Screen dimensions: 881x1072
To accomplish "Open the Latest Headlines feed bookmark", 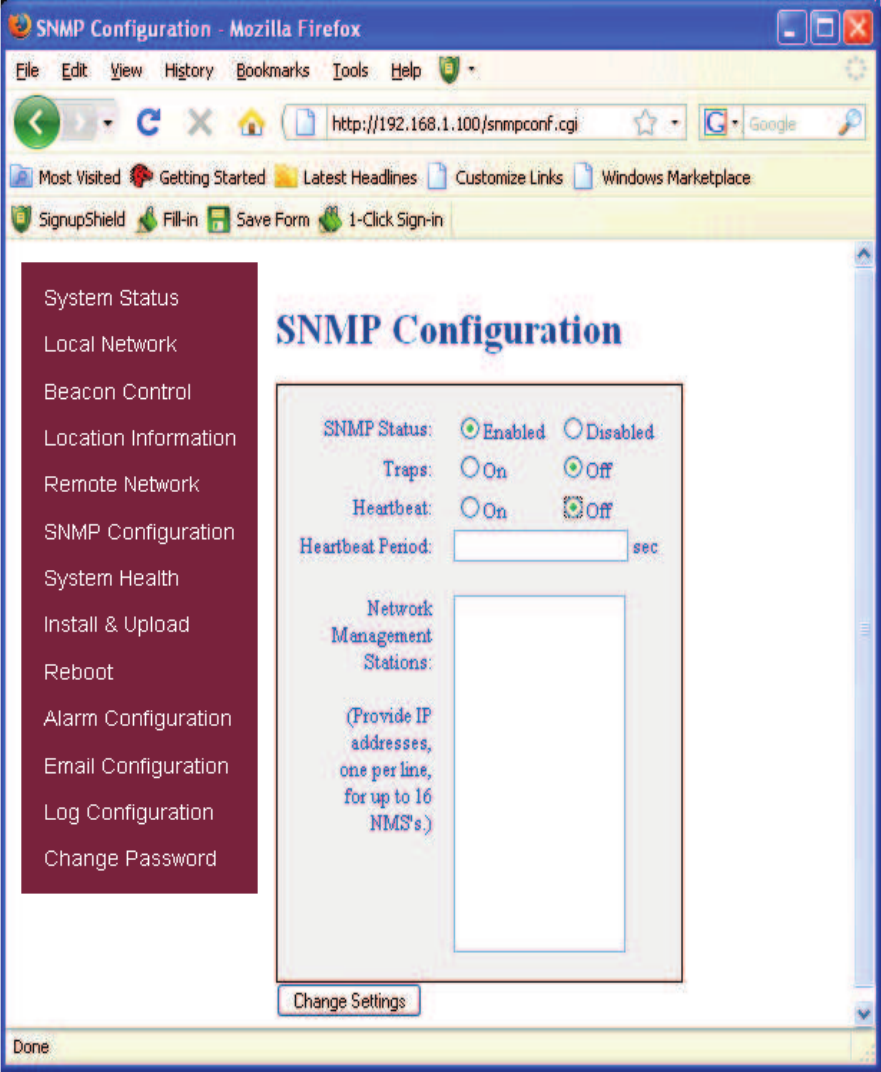I will 346,178.
